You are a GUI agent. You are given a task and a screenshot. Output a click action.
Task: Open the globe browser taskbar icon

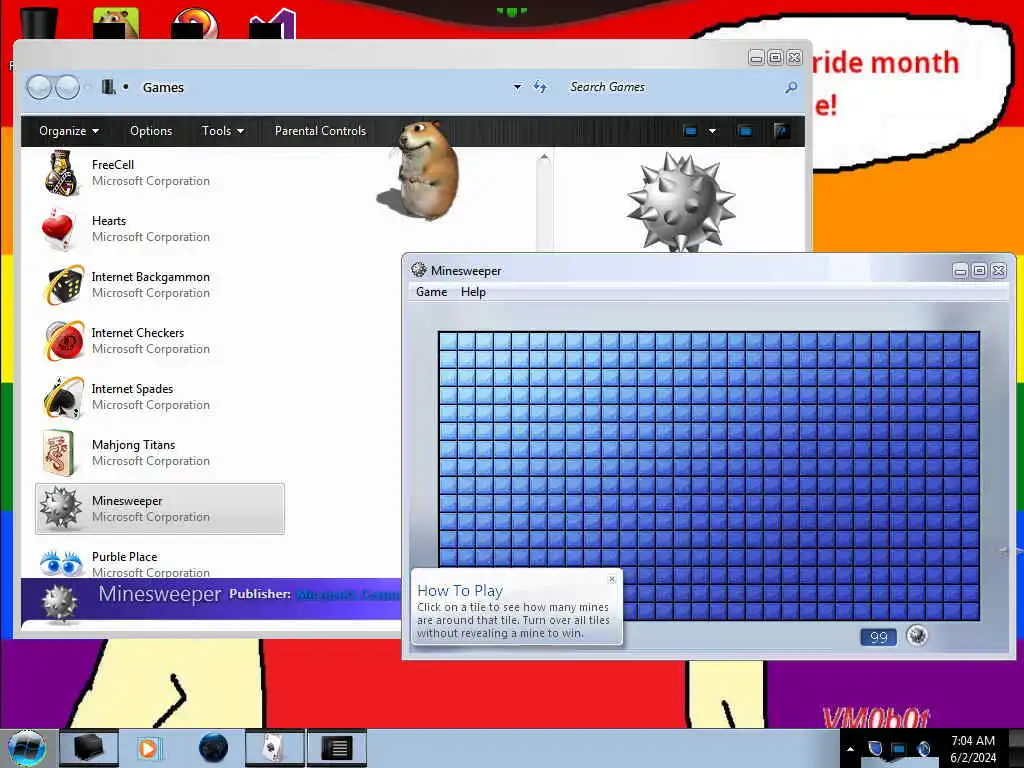(x=214, y=748)
